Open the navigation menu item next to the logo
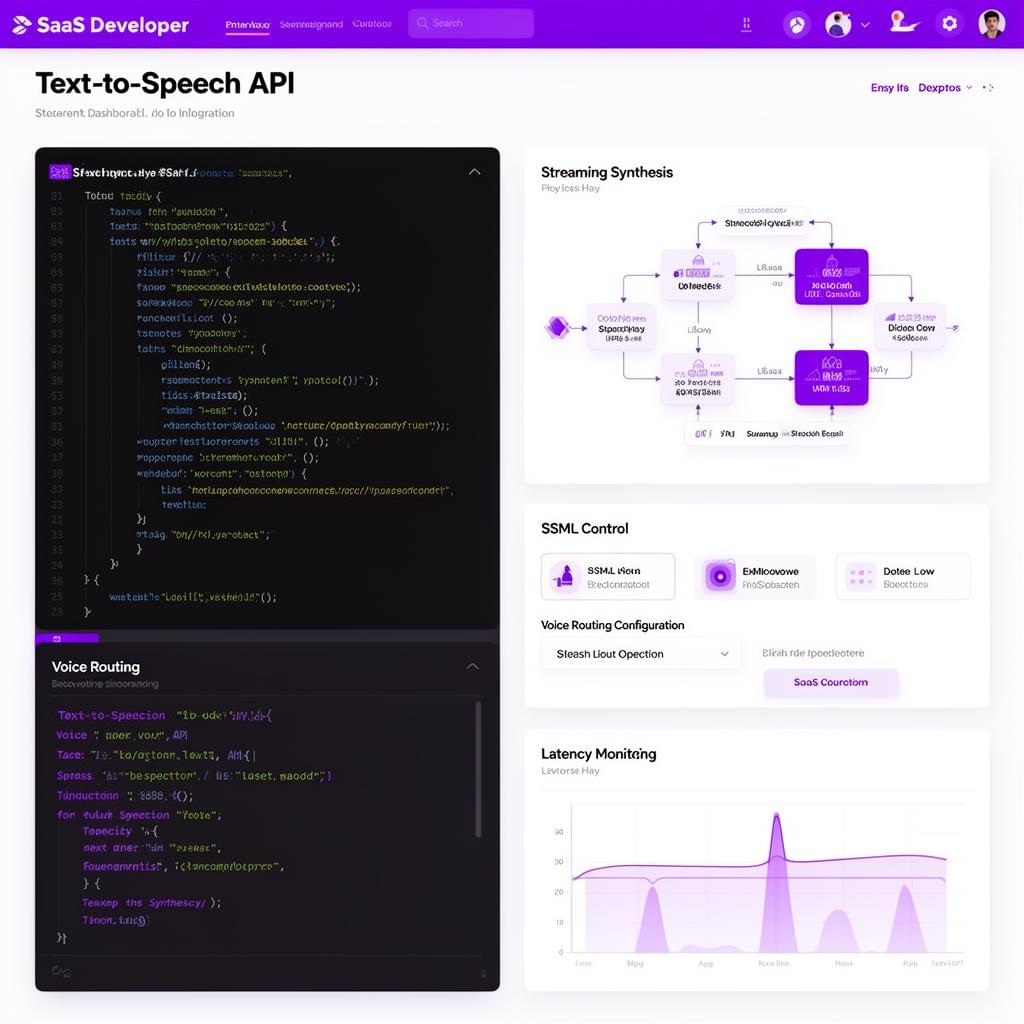 pos(250,22)
